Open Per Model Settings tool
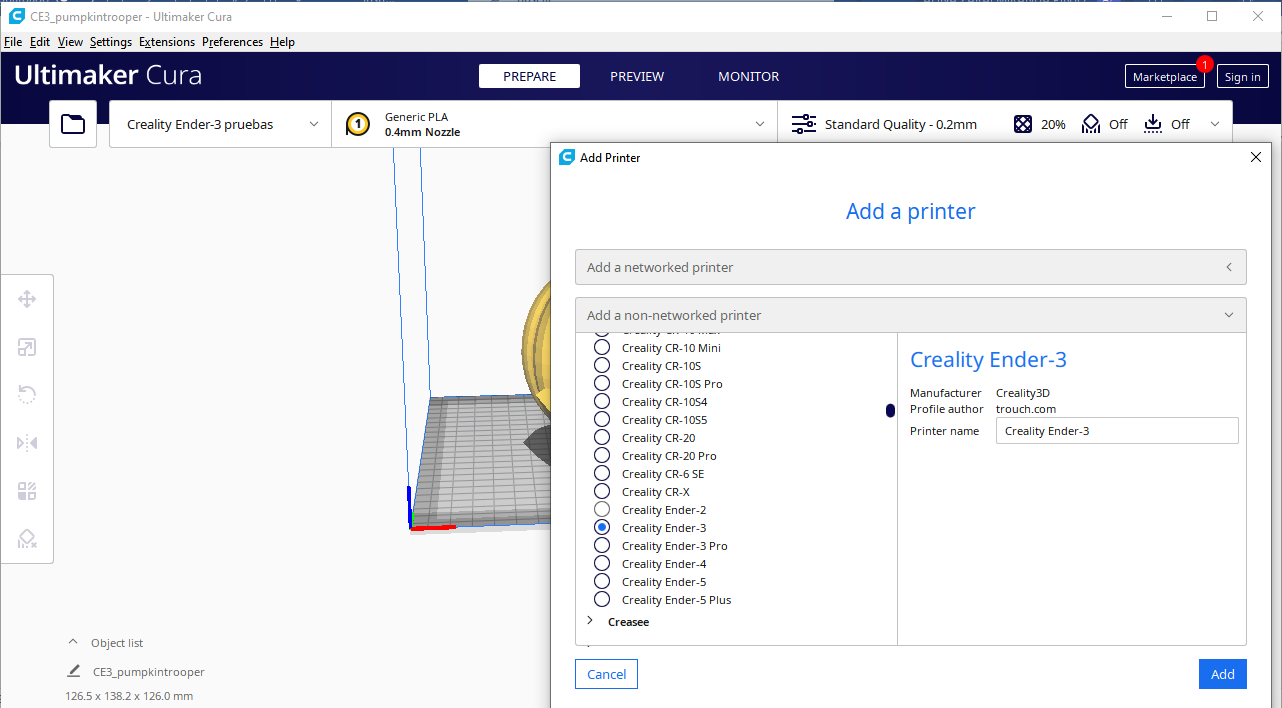 pos(27,491)
